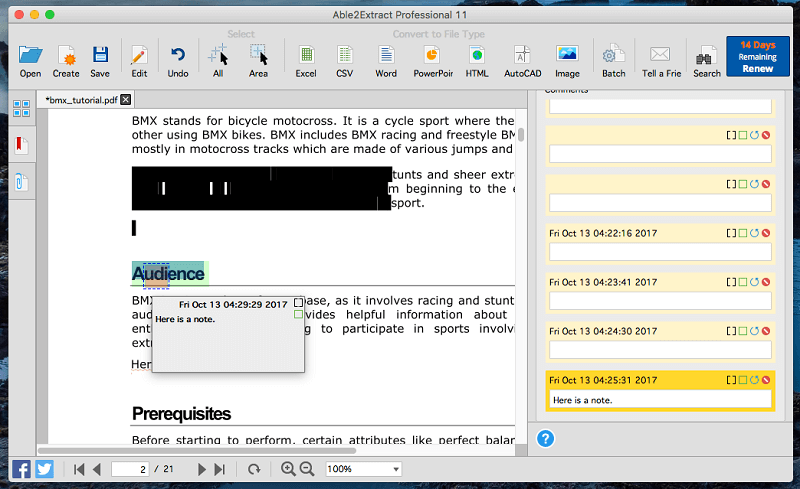Click blue rotate icon on 04:25:31 comment
This screenshot has height=489, width=800.
click(x=754, y=380)
